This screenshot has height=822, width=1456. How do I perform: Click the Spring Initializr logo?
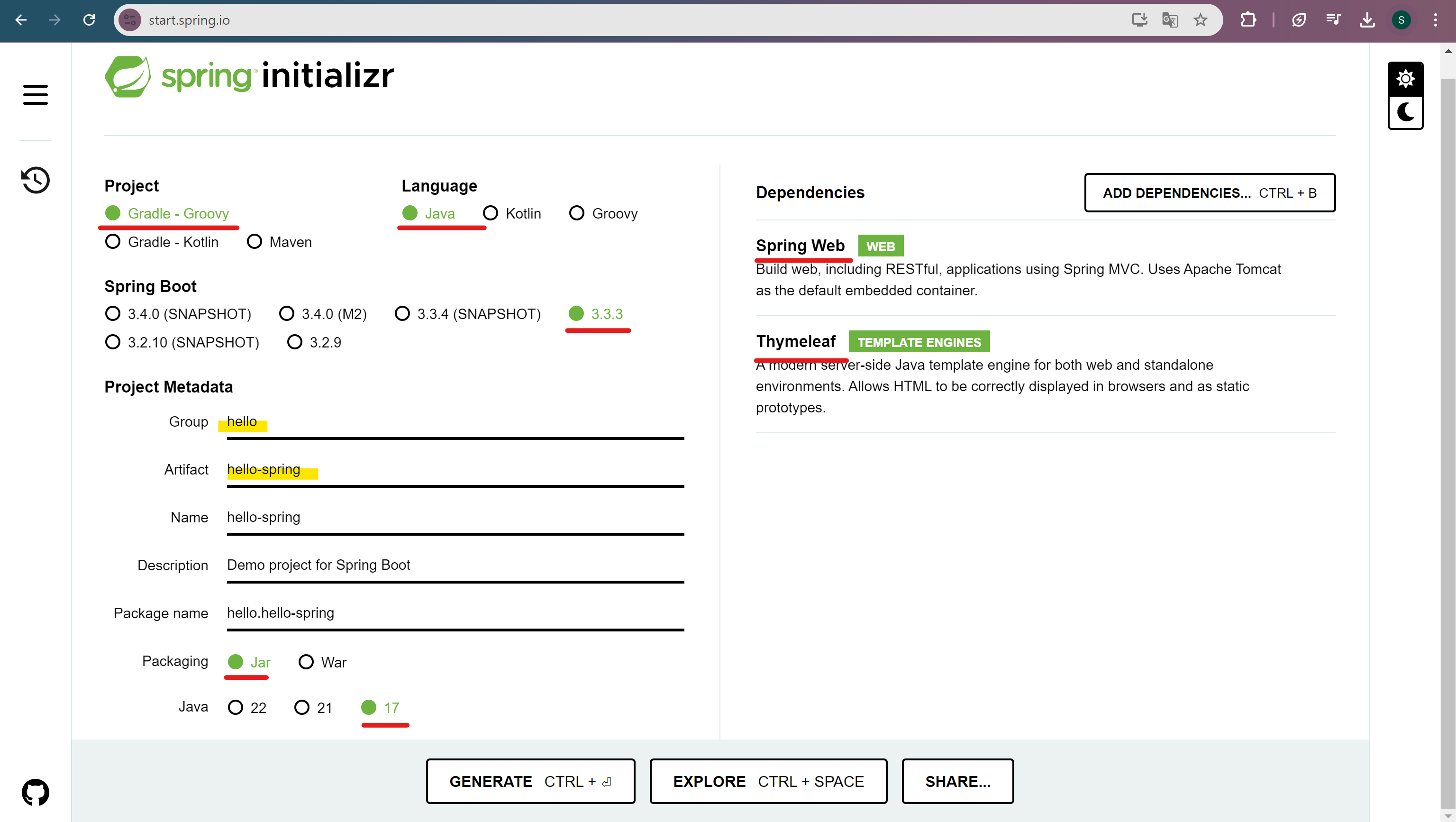249,76
